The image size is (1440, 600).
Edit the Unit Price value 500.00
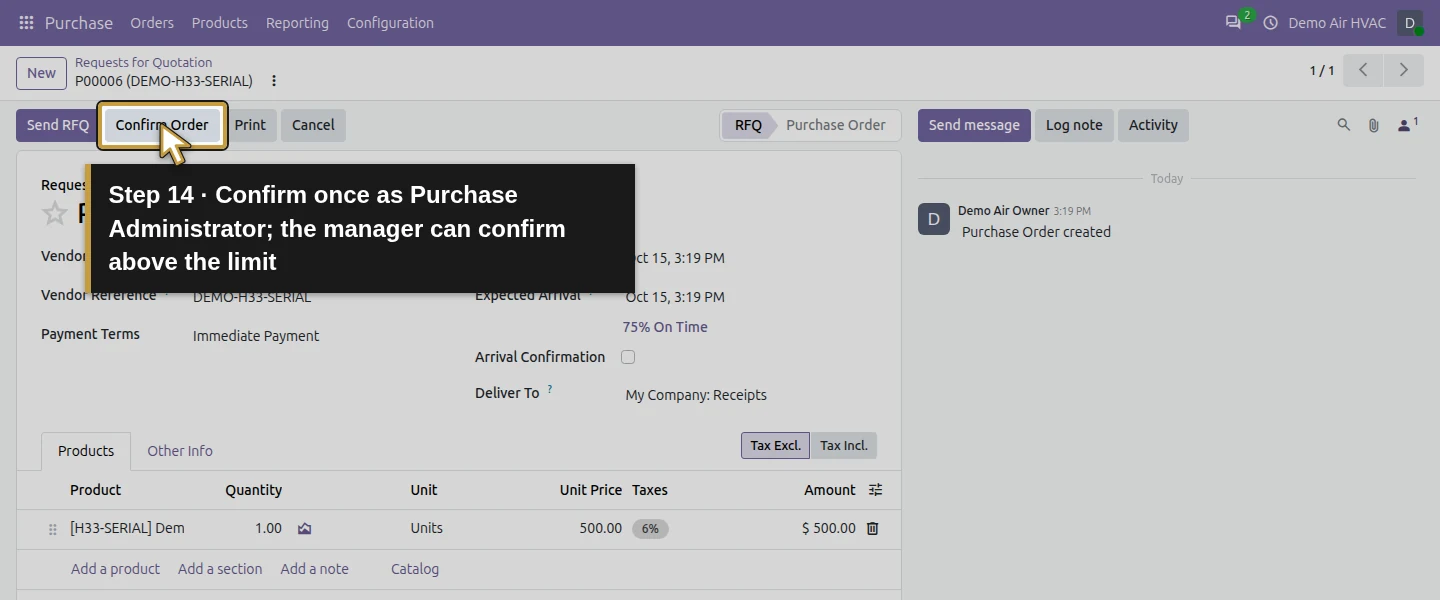point(600,528)
